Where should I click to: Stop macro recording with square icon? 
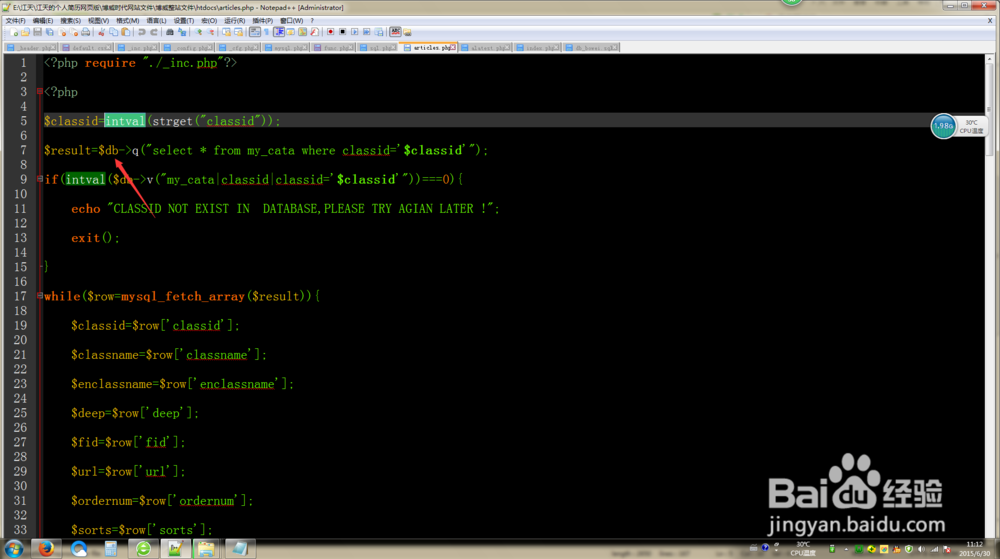coord(342,32)
